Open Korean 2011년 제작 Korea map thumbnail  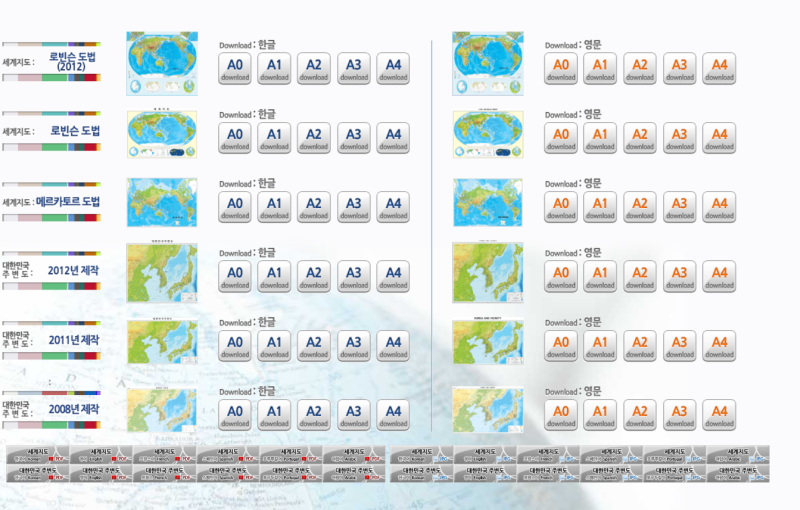[x=162, y=341]
